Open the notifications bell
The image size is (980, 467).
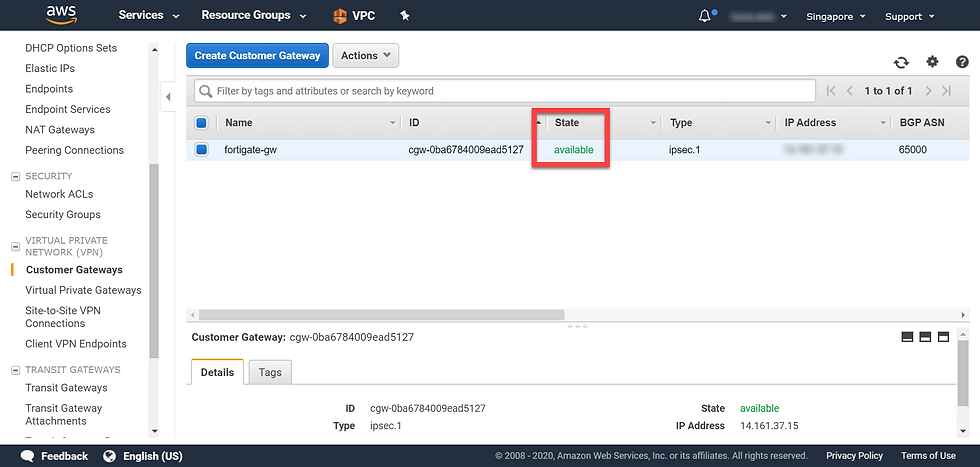(x=704, y=16)
